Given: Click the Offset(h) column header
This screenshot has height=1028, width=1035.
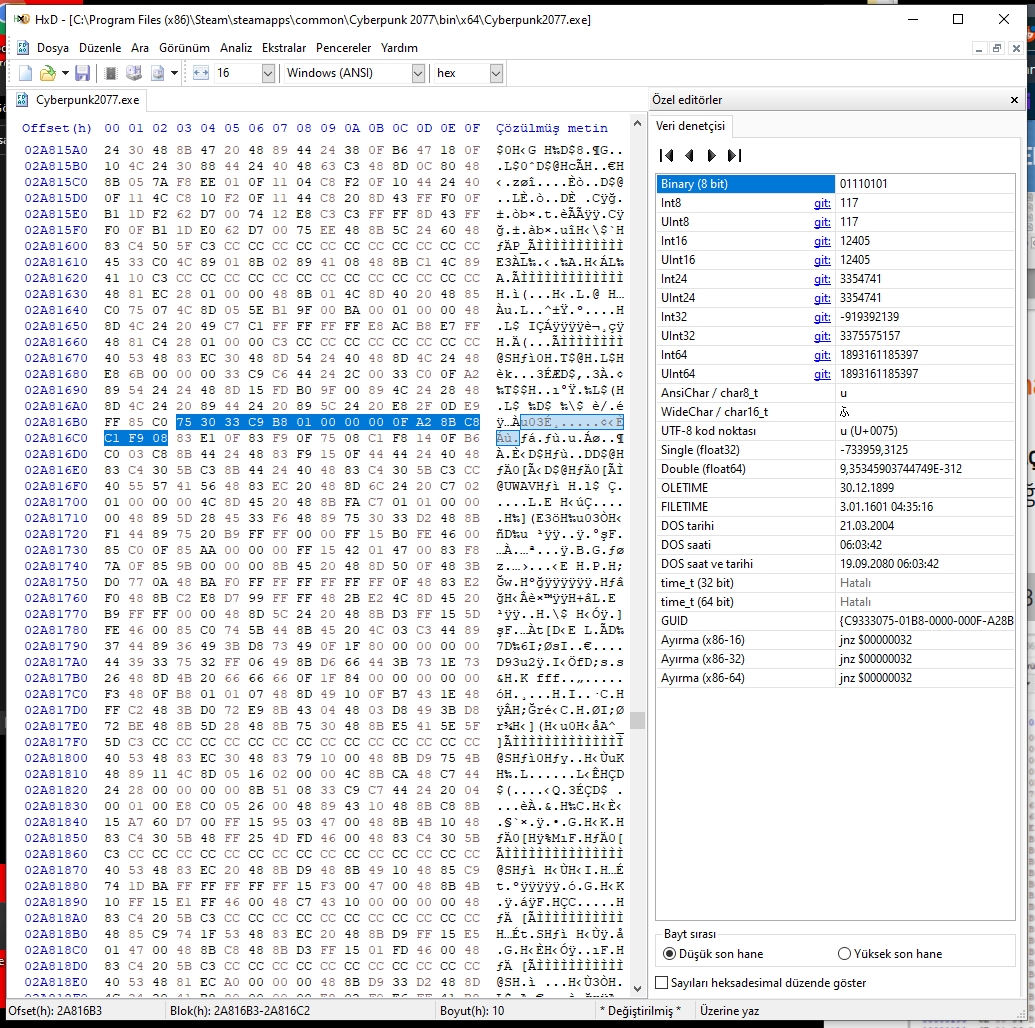Looking at the screenshot, I should pos(57,128).
